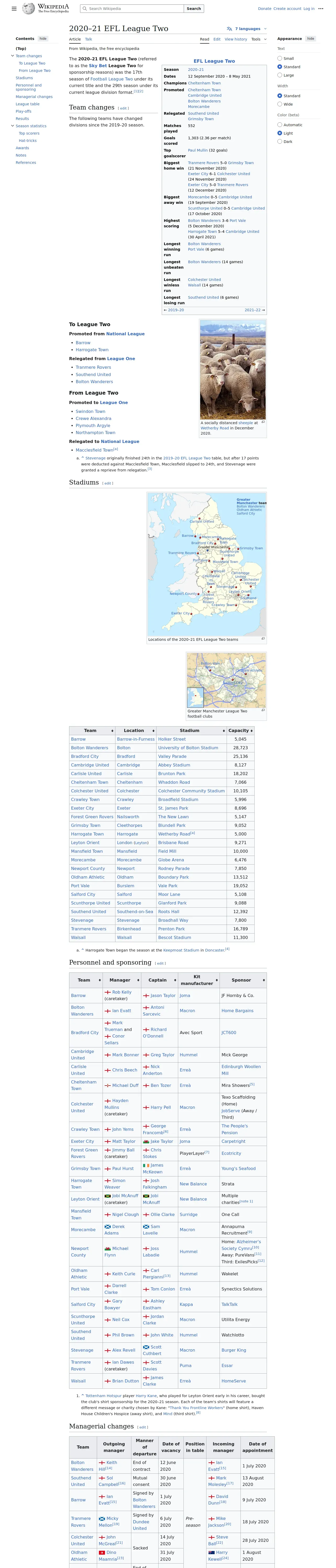Click the Donate link
The image size is (336, 1568).
tap(265, 9)
